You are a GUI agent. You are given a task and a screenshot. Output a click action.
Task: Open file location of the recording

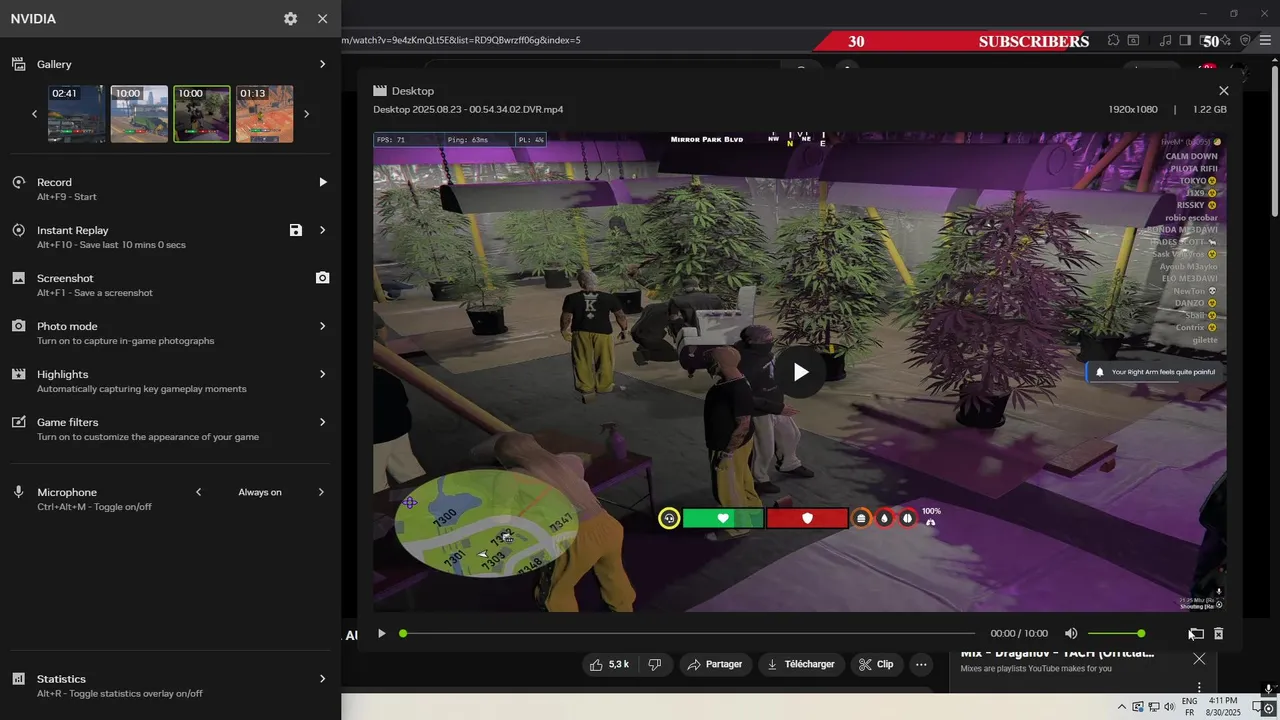pyautogui.click(x=1196, y=633)
